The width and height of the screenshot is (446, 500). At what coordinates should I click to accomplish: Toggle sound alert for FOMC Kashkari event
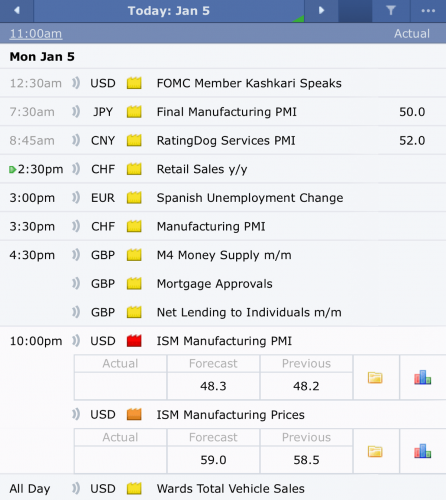coord(76,83)
